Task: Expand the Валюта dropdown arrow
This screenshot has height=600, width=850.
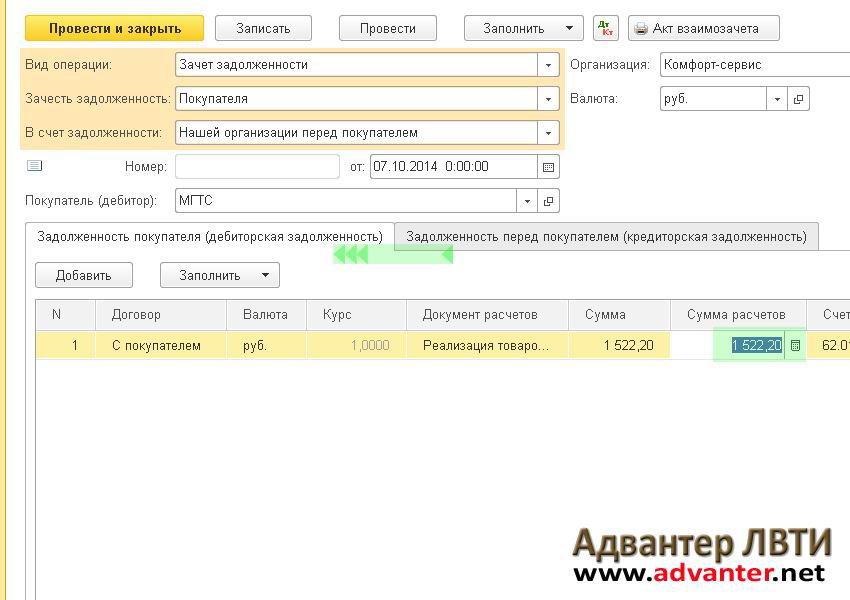Action: 777,99
